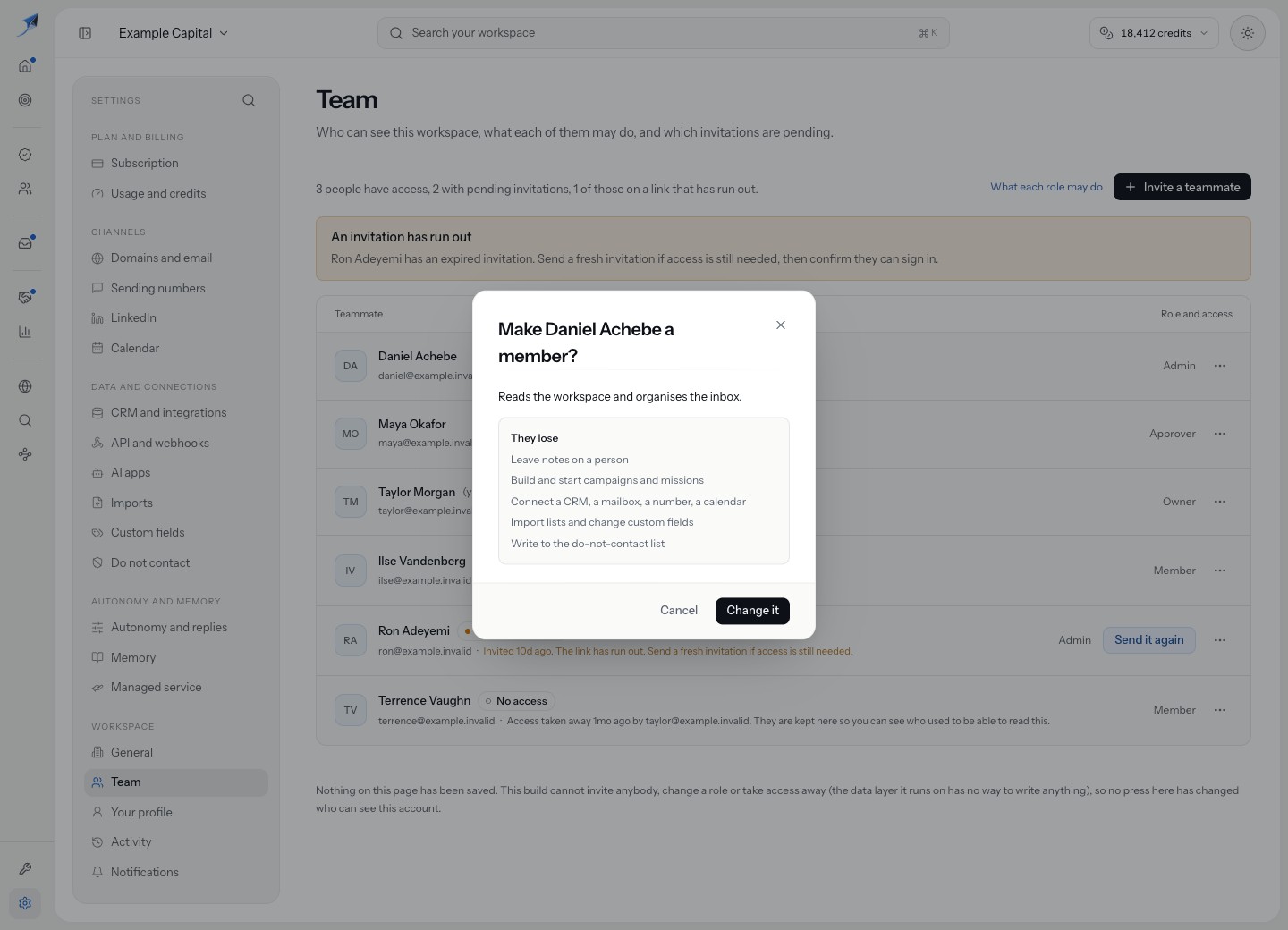Click the settings gear icon in left rail

pyautogui.click(x=25, y=903)
